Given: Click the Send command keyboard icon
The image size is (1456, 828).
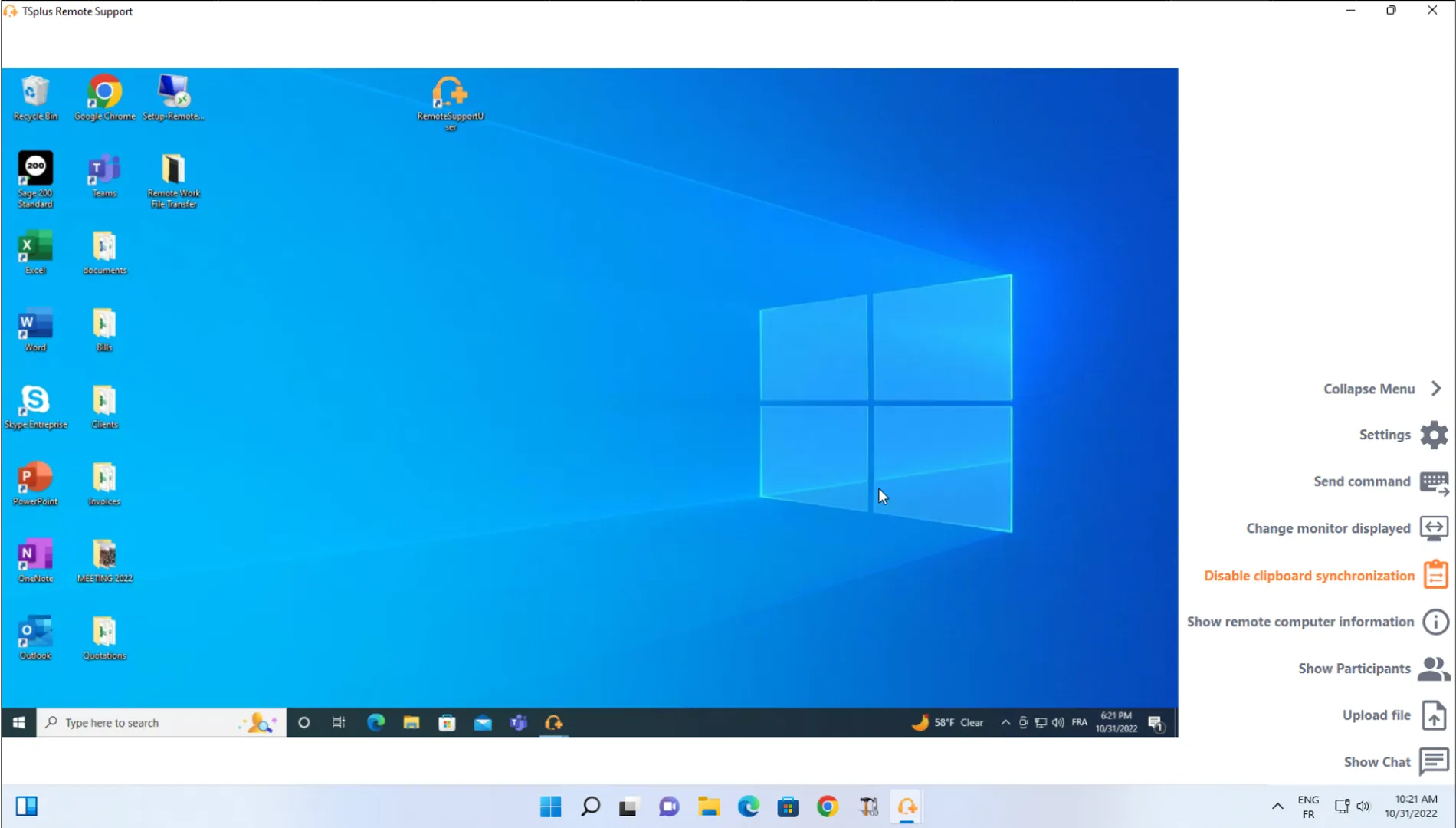Looking at the screenshot, I should [x=1433, y=482].
